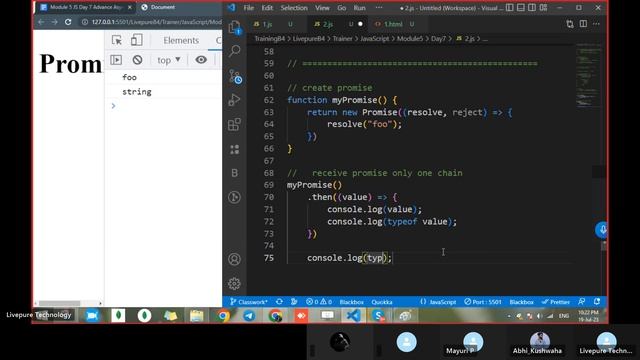Open the Run menu
640x360 pixels.
359,8
